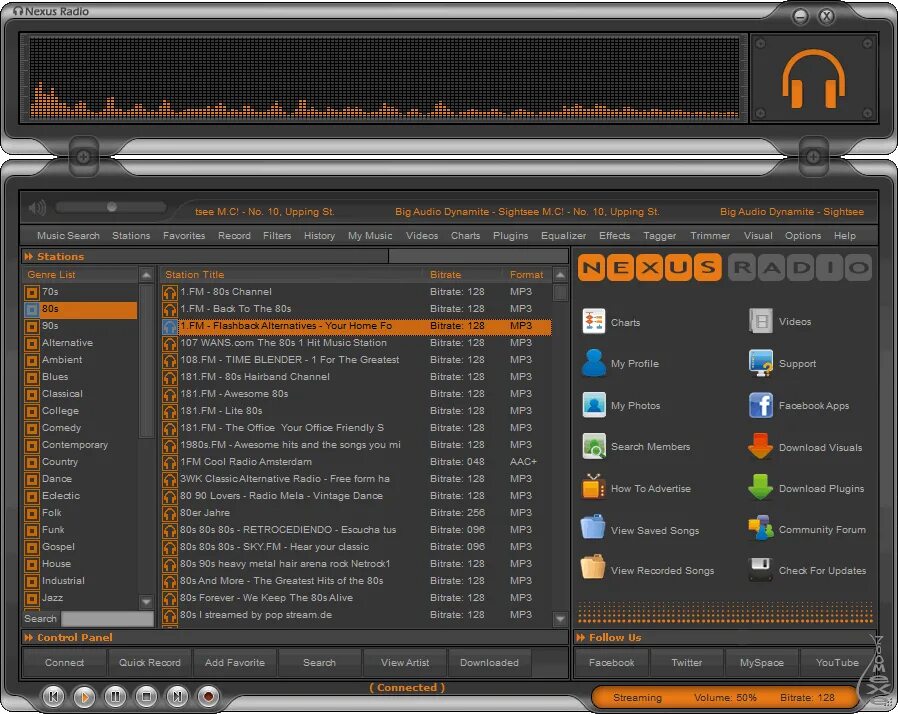Image resolution: width=898 pixels, height=714 pixels.
Task: Click How To Advertise TV icon
Action: 593,487
